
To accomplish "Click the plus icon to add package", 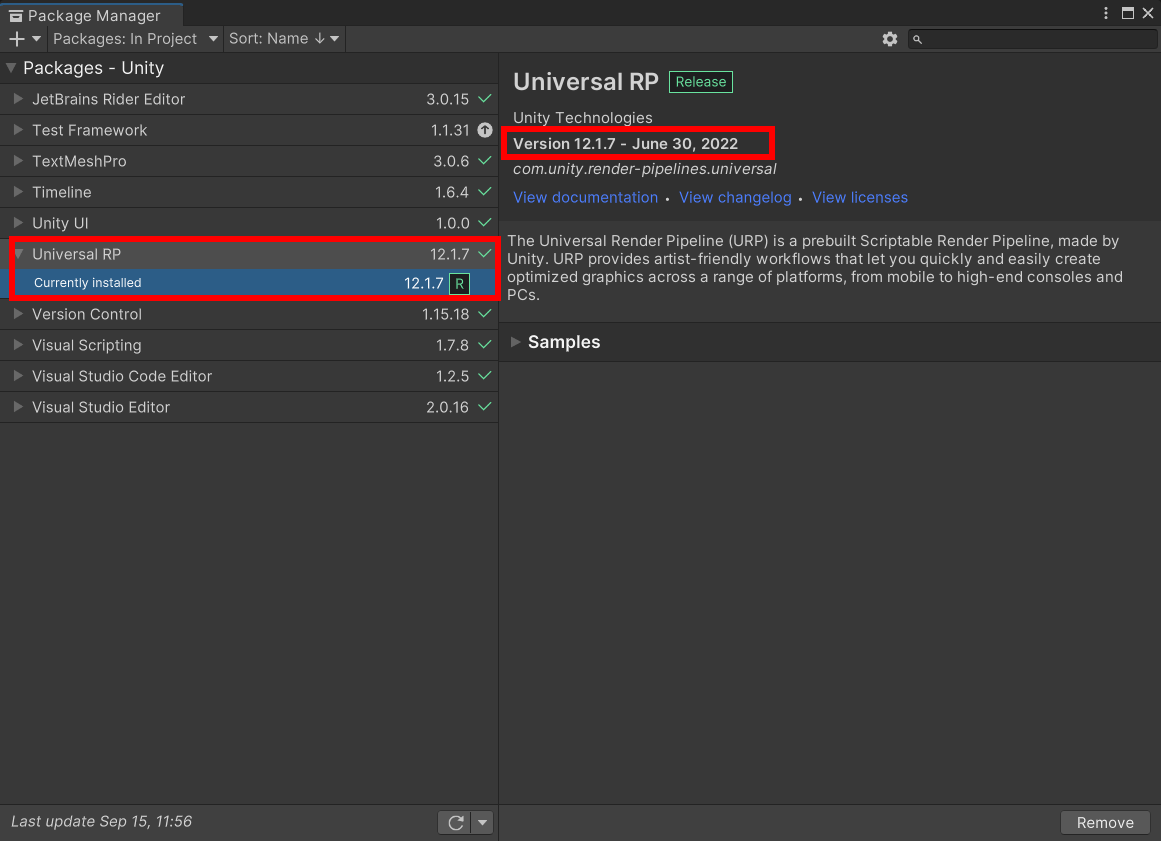I will pos(16,38).
